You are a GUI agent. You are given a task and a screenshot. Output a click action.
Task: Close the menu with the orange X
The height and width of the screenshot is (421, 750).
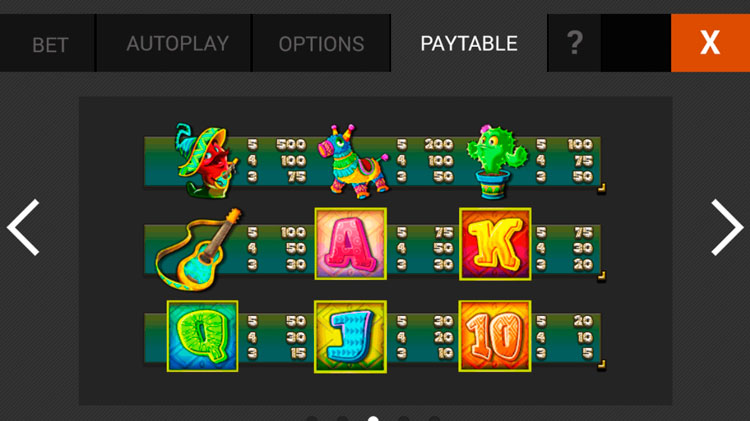point(710,43)
